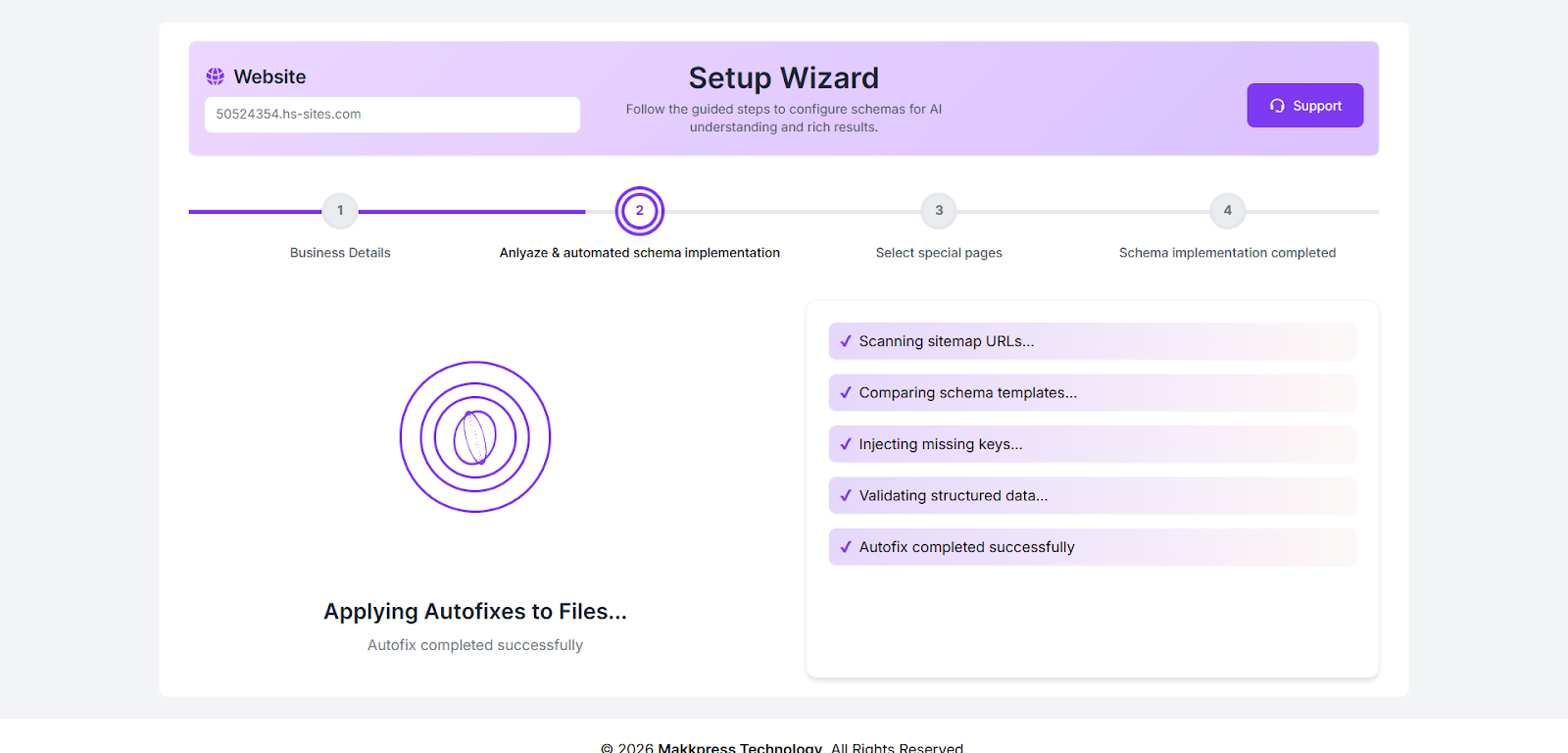Select the active step 2 circle
The height and width of the screenshot is (753, 1568).
640,211
